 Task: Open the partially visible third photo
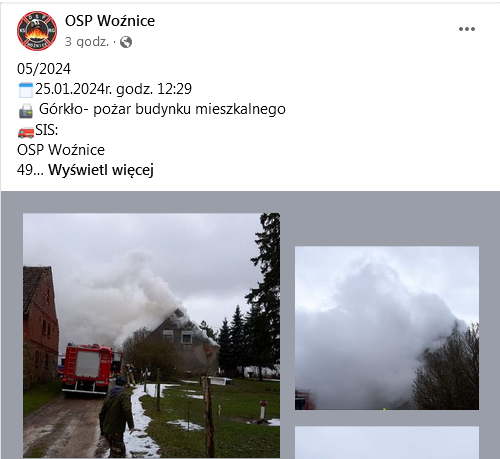click(x=387, y=442)
